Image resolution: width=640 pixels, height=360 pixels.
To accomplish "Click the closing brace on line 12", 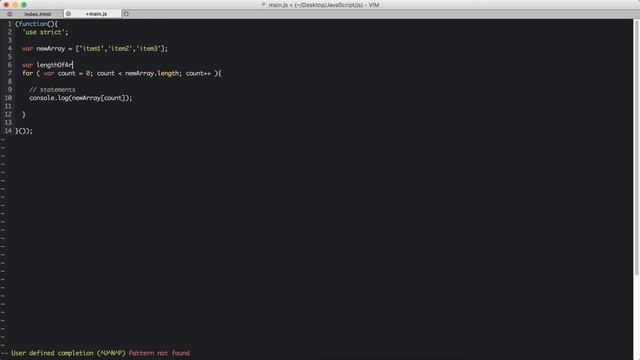I will (x=24, y=115).
